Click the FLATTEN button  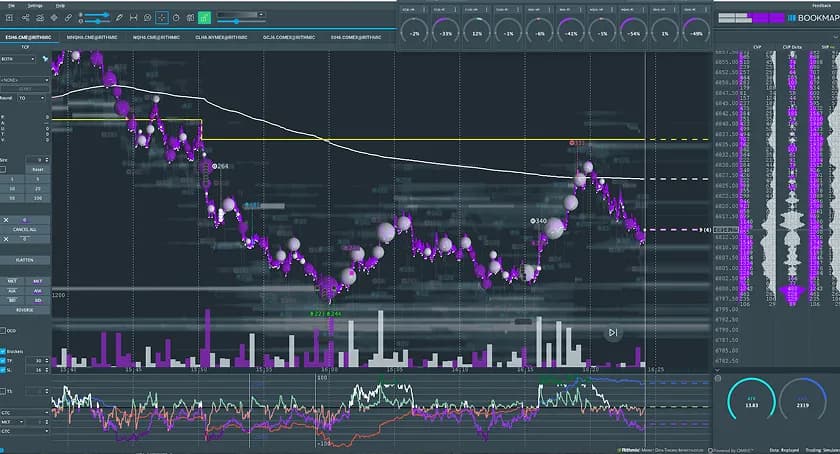click(25, 260)
